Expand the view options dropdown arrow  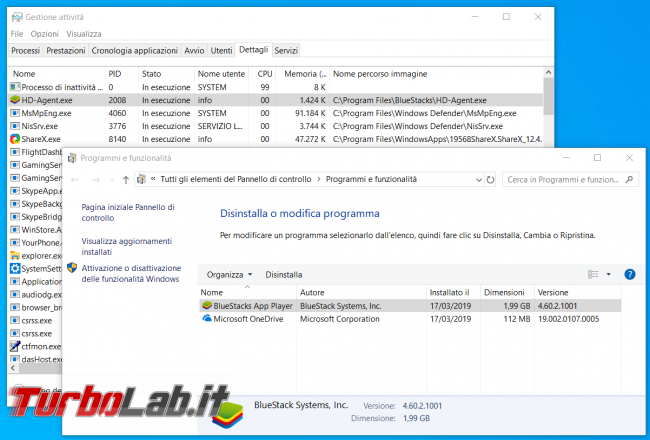coord(609,274)
